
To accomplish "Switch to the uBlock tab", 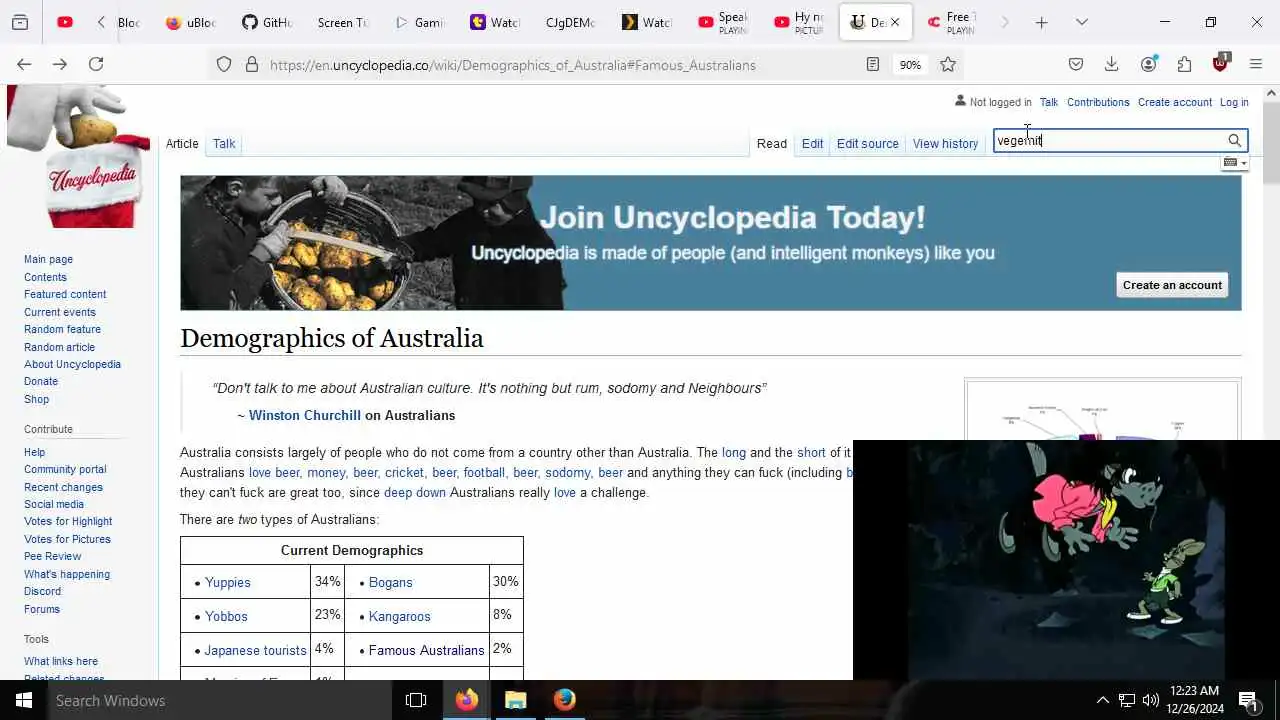I will coord(190,22).
